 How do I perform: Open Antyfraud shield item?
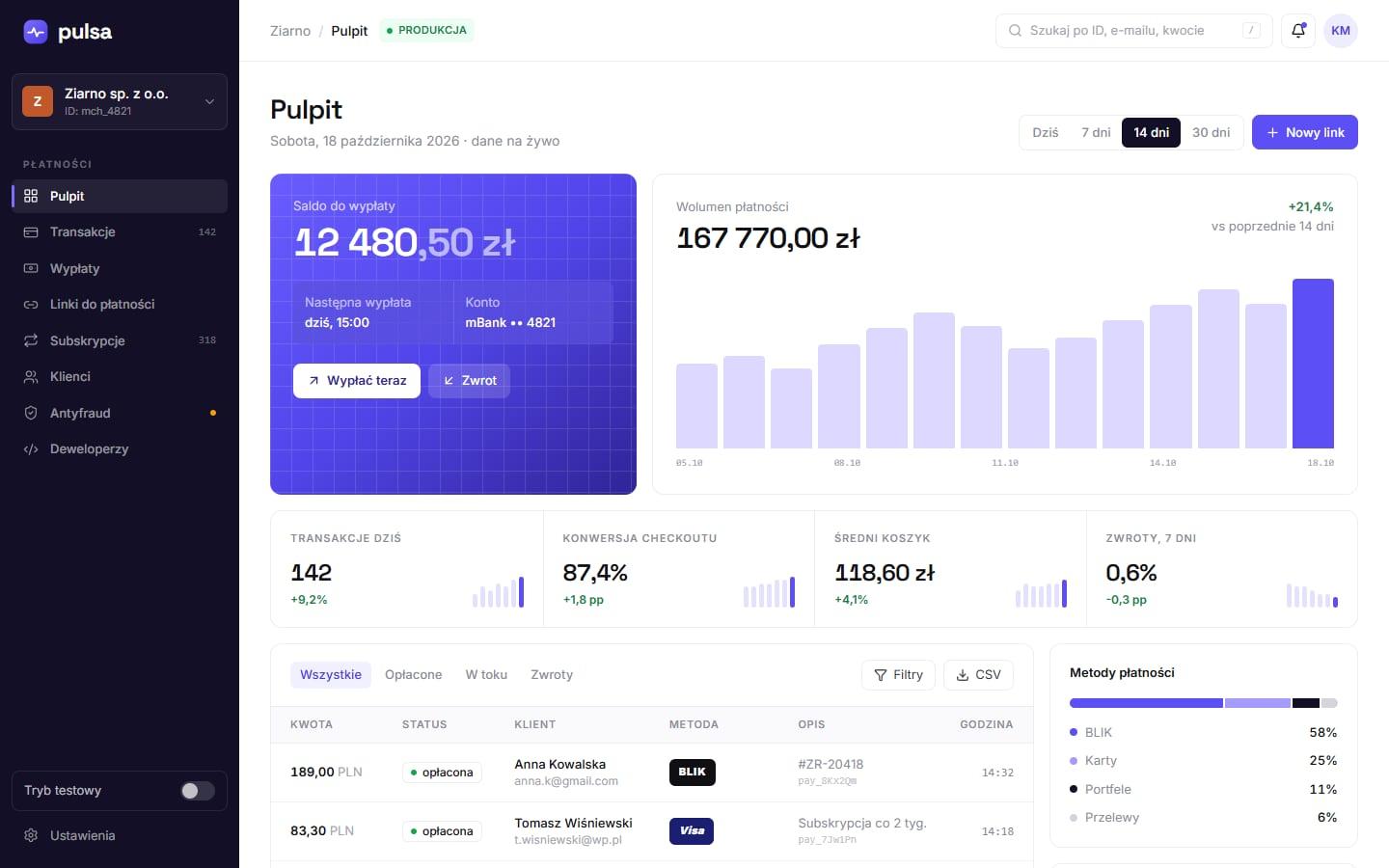[120, 413]
